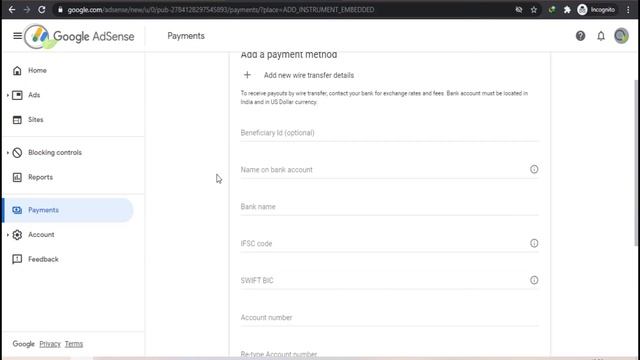
Task: Click the 'Add a payment method' heading
Action: click(289, 55)
